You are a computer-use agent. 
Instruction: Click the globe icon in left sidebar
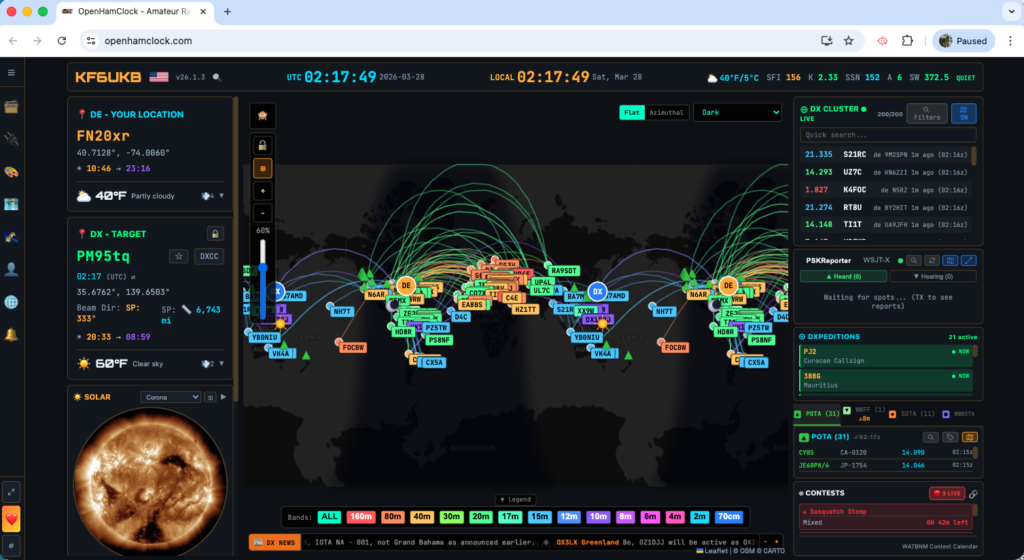click(12, 301)
